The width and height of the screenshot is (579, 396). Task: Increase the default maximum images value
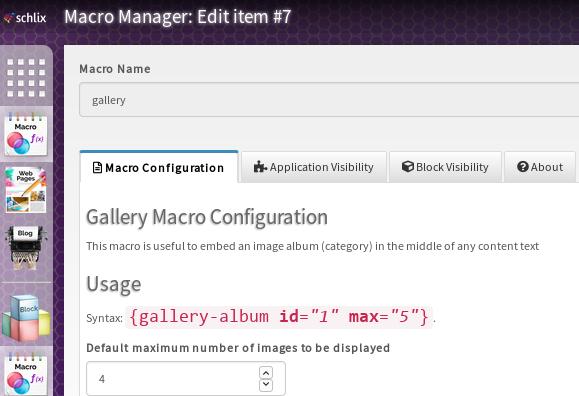(x=266, y=372)
